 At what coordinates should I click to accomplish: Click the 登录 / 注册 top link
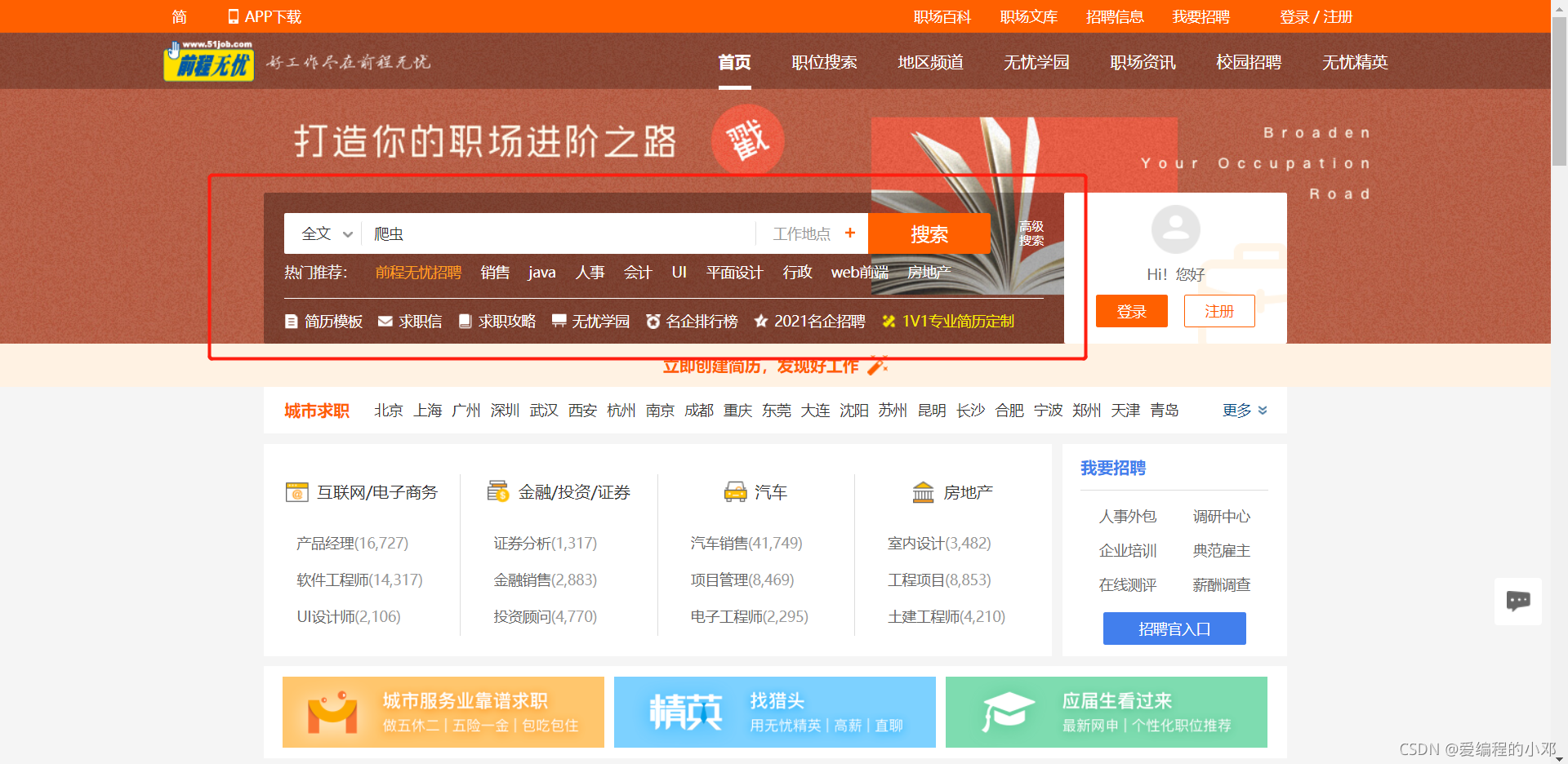(x=1316, y=16)
